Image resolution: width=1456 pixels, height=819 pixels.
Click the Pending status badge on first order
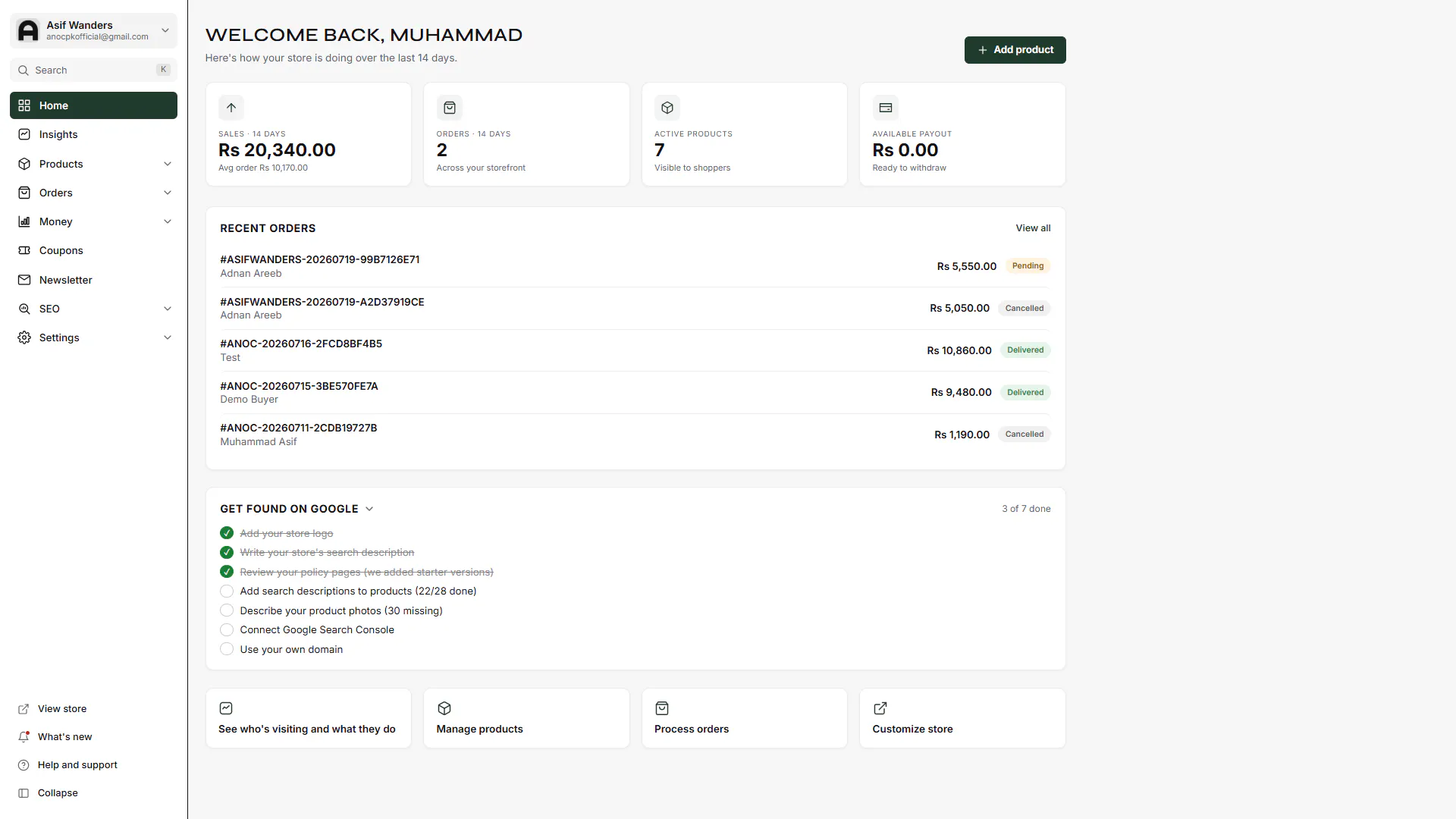pos(1028,266)
